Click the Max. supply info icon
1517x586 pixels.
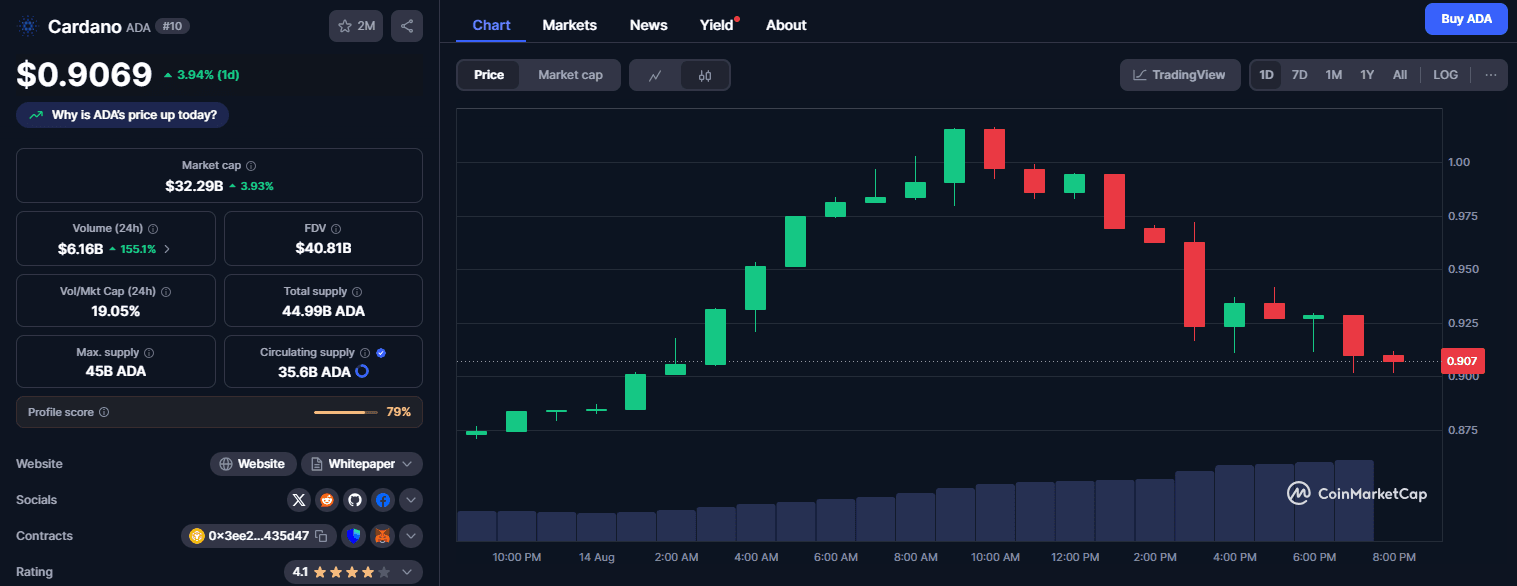(149, 353)
